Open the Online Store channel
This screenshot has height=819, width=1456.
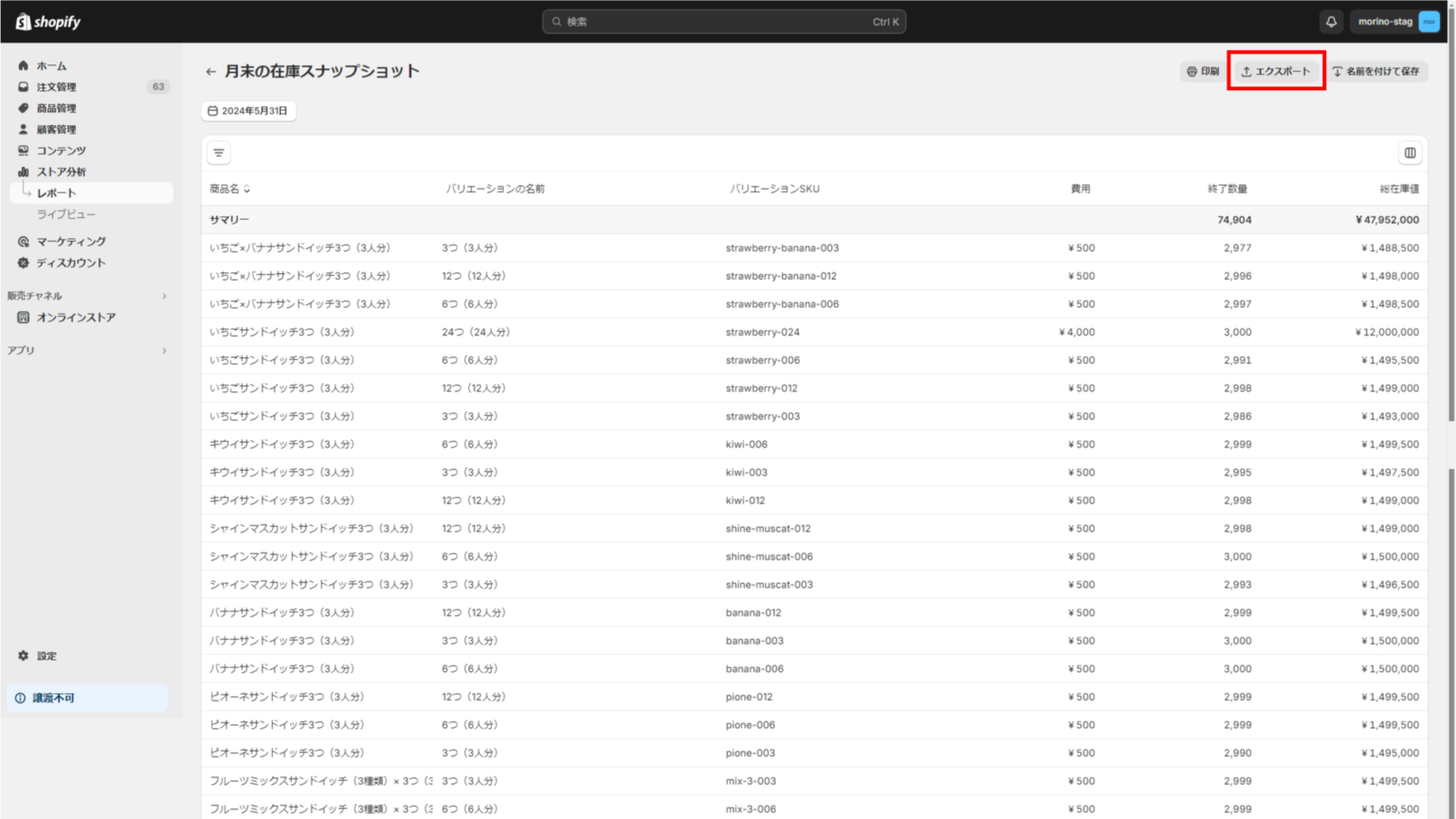75,318
